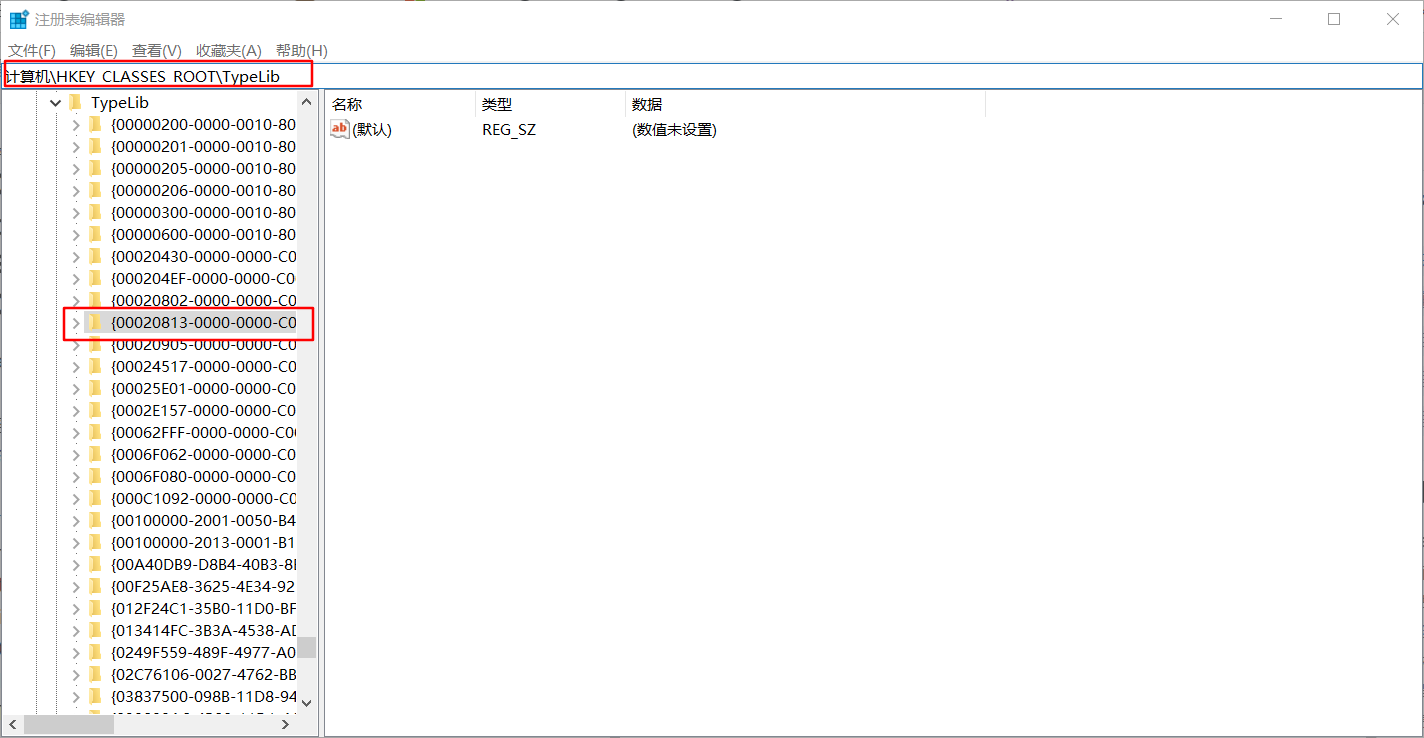Screen dimensions: 1424x738
Task: Expand the {00000206-0000-0010-80 key
Action: tap(76, 190)
